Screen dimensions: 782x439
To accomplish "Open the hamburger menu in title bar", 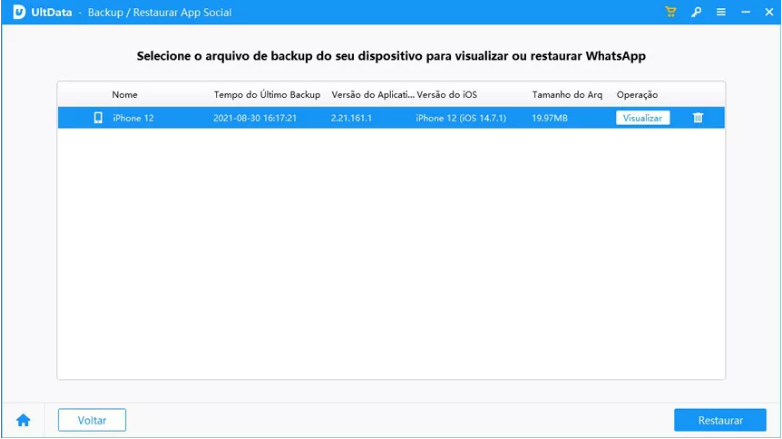I will (x=721, y=12).
